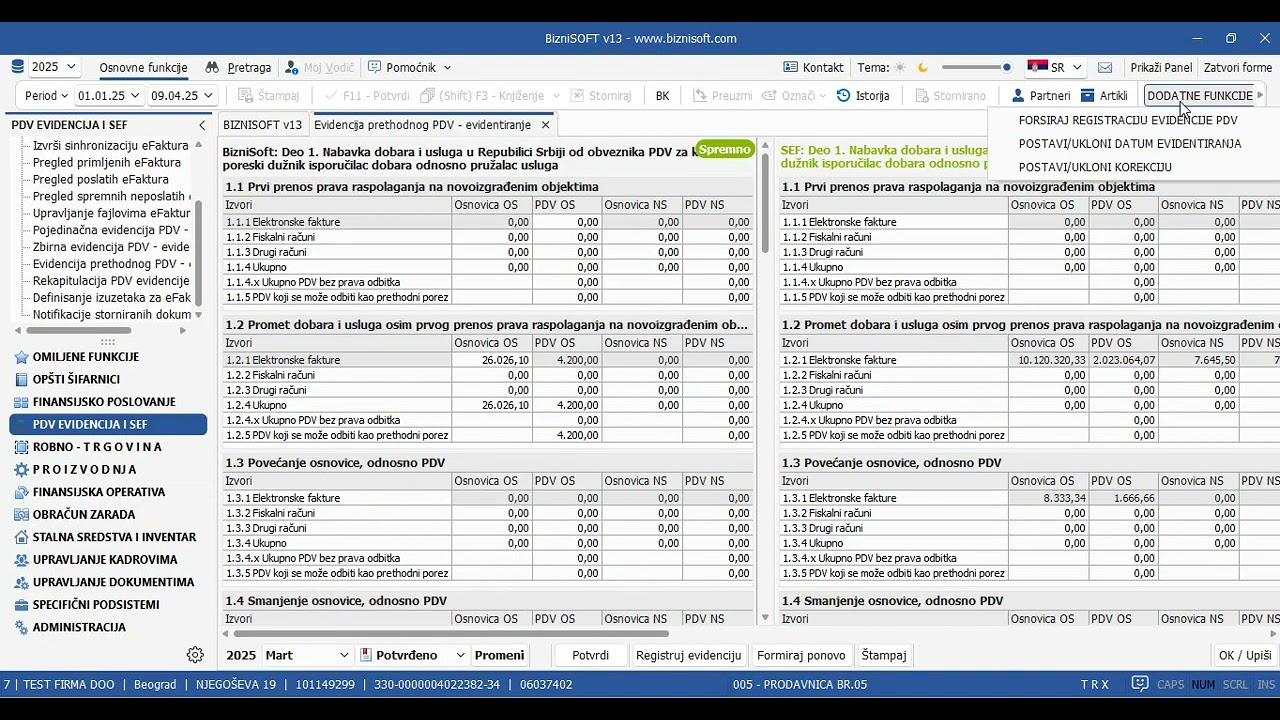Open Istorija history
Viewport: 1280px width, 720px height.
[863, 95]
